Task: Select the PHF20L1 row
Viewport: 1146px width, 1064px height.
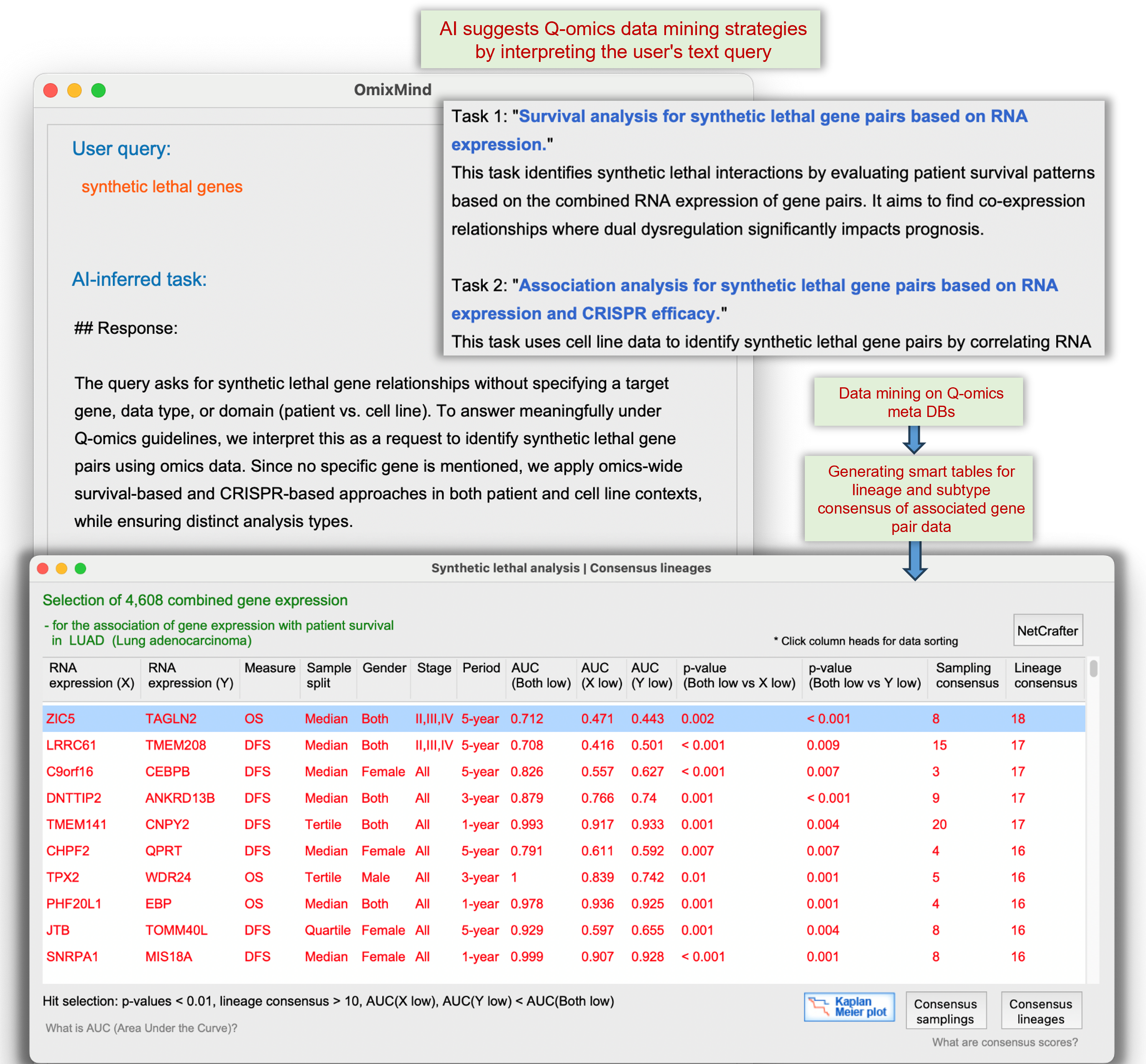Action: [564, 904]
